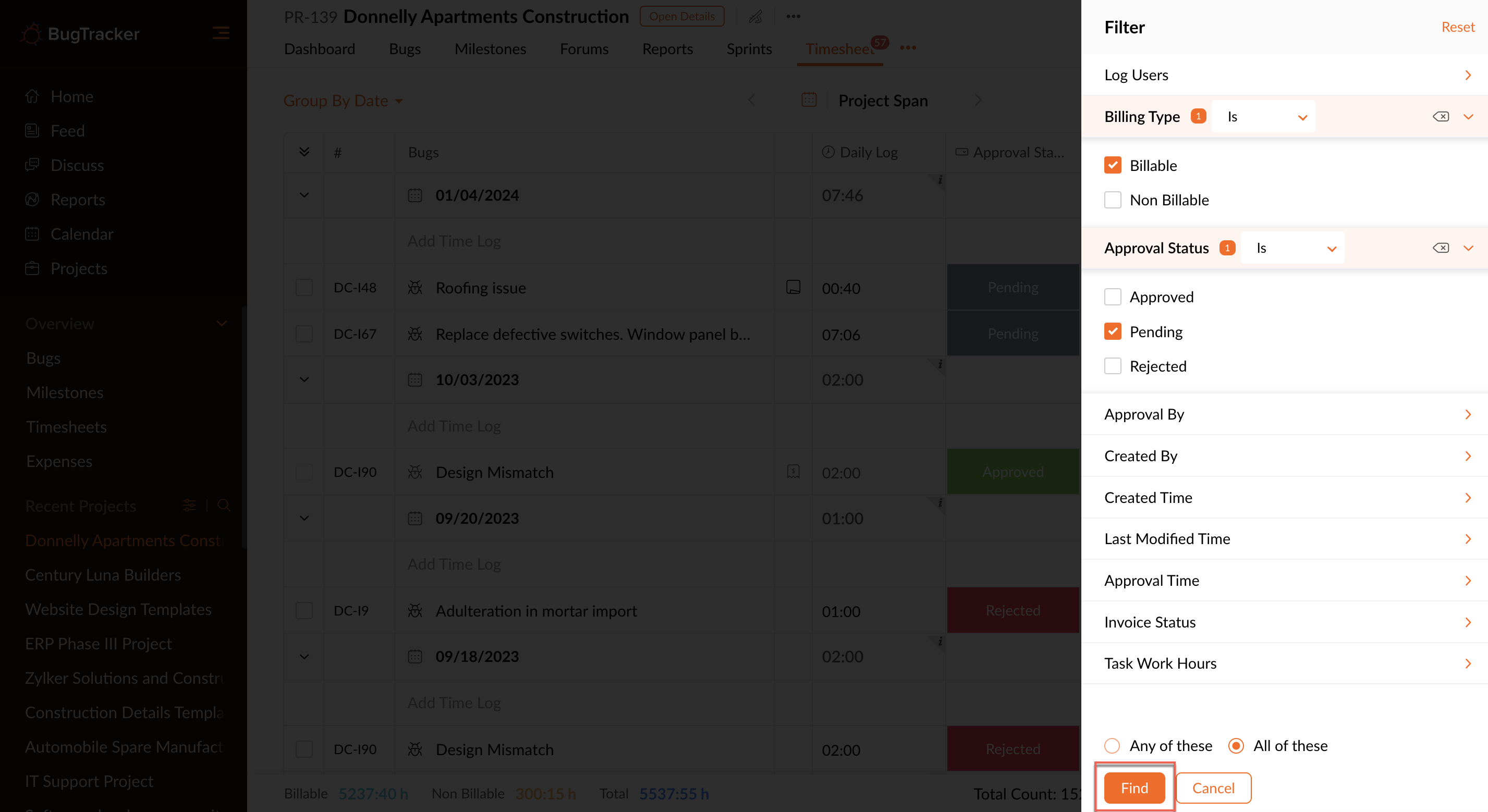Go to previous period arrow
1488x812 pixels.
click(x=751, y=100)
